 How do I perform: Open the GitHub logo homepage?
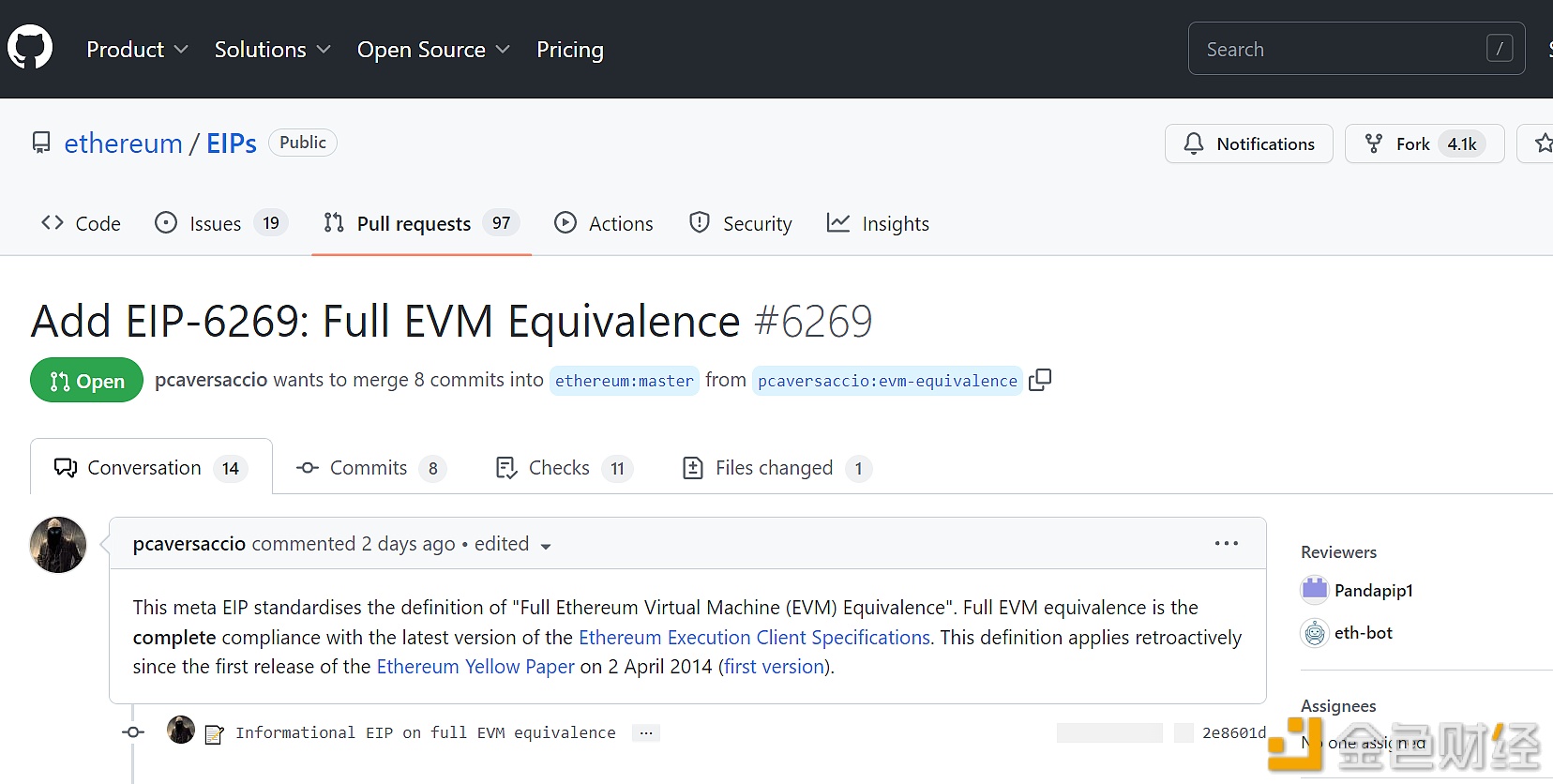point(30,47)
